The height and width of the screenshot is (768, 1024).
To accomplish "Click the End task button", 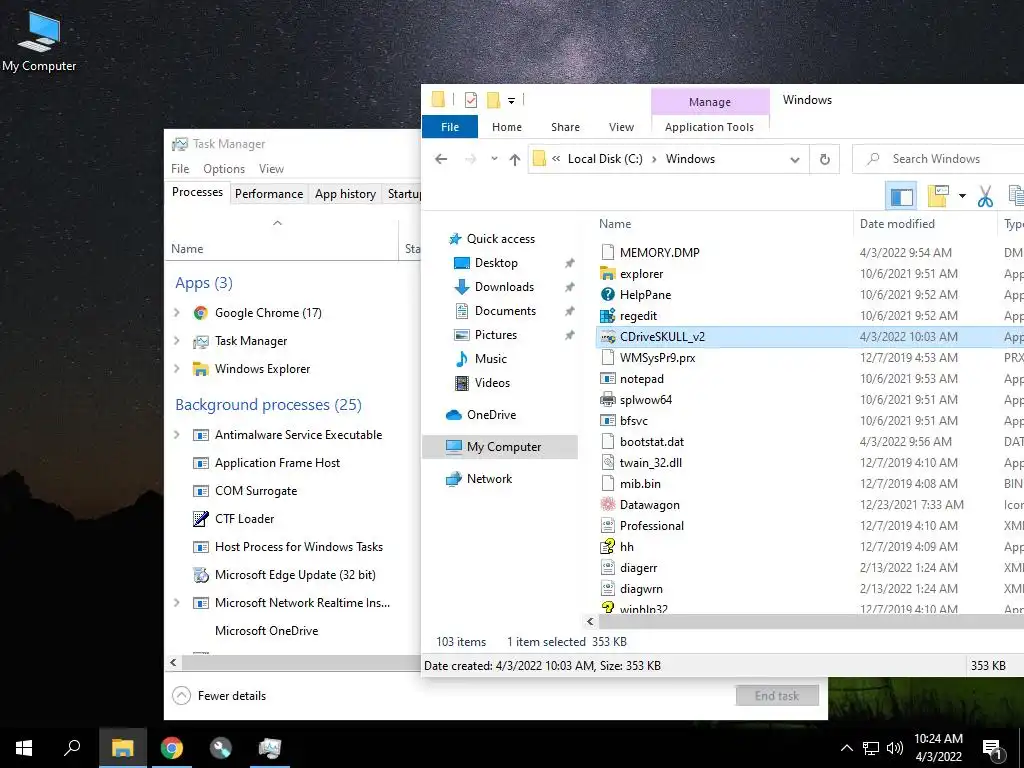I will (777, 696).
